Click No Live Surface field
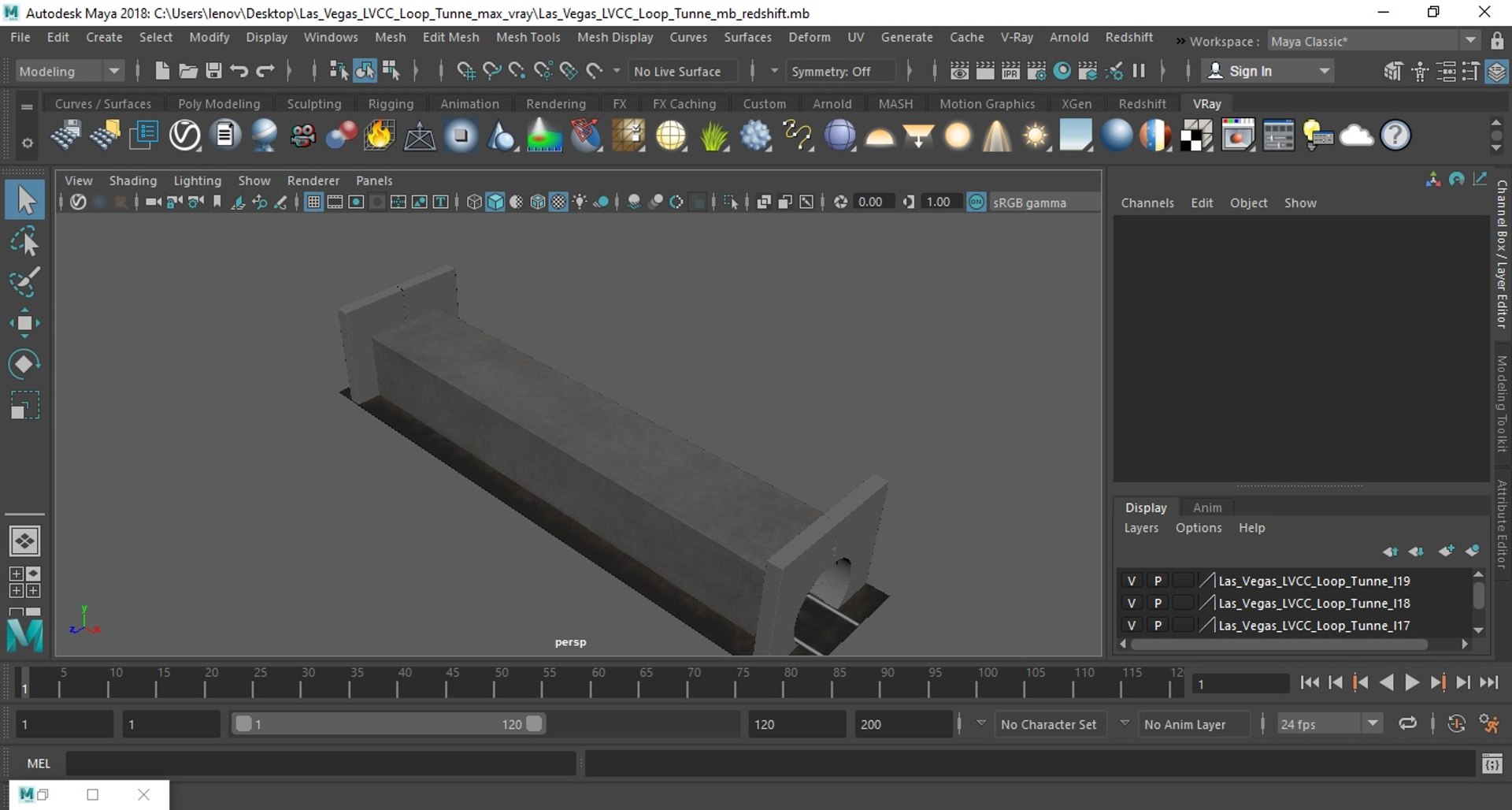This screenshot has height=810, width=1512. (677, 71)
